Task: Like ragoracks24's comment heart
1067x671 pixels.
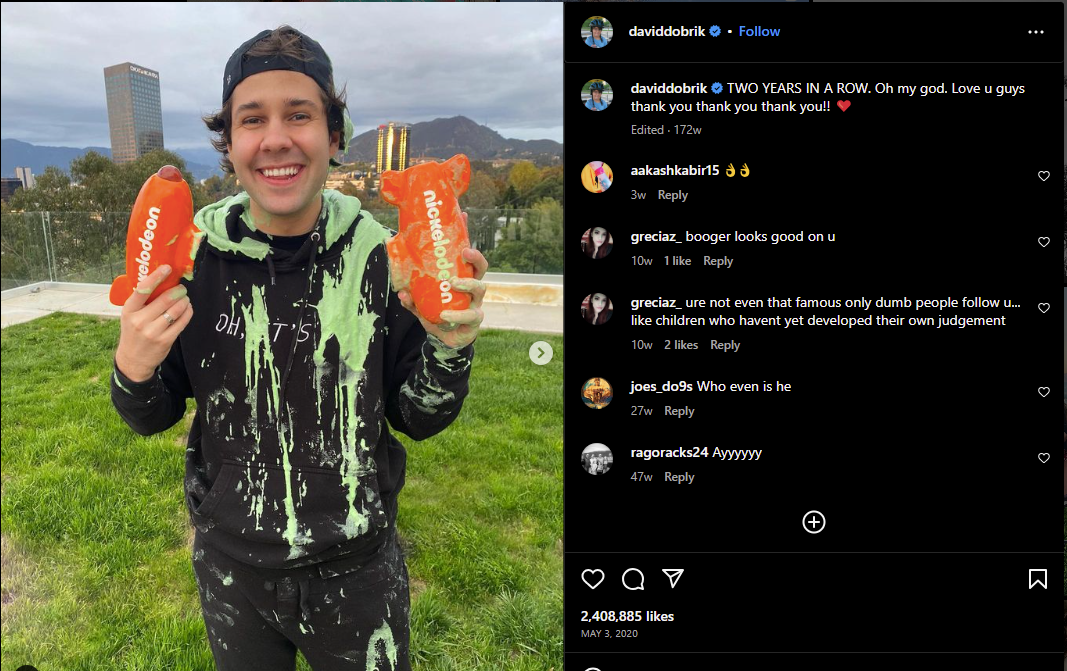Action: point(1044,458)
